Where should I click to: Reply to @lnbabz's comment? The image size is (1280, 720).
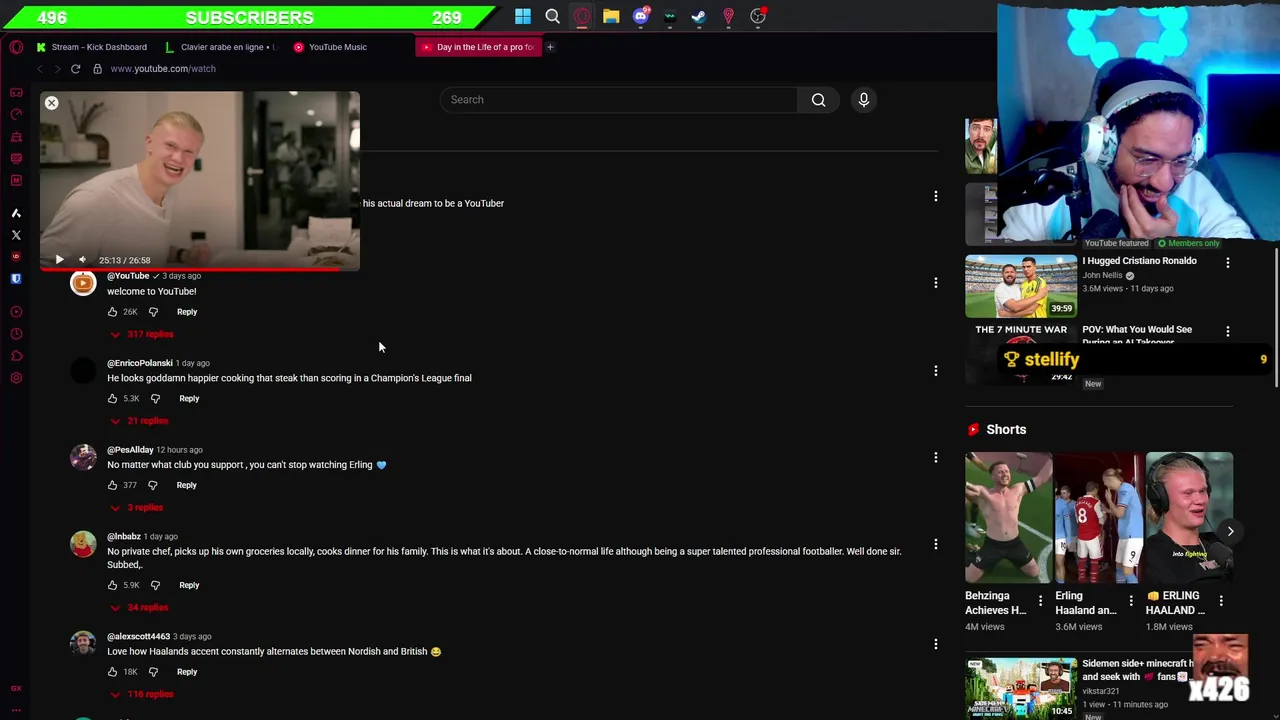[x=189, y=585]
